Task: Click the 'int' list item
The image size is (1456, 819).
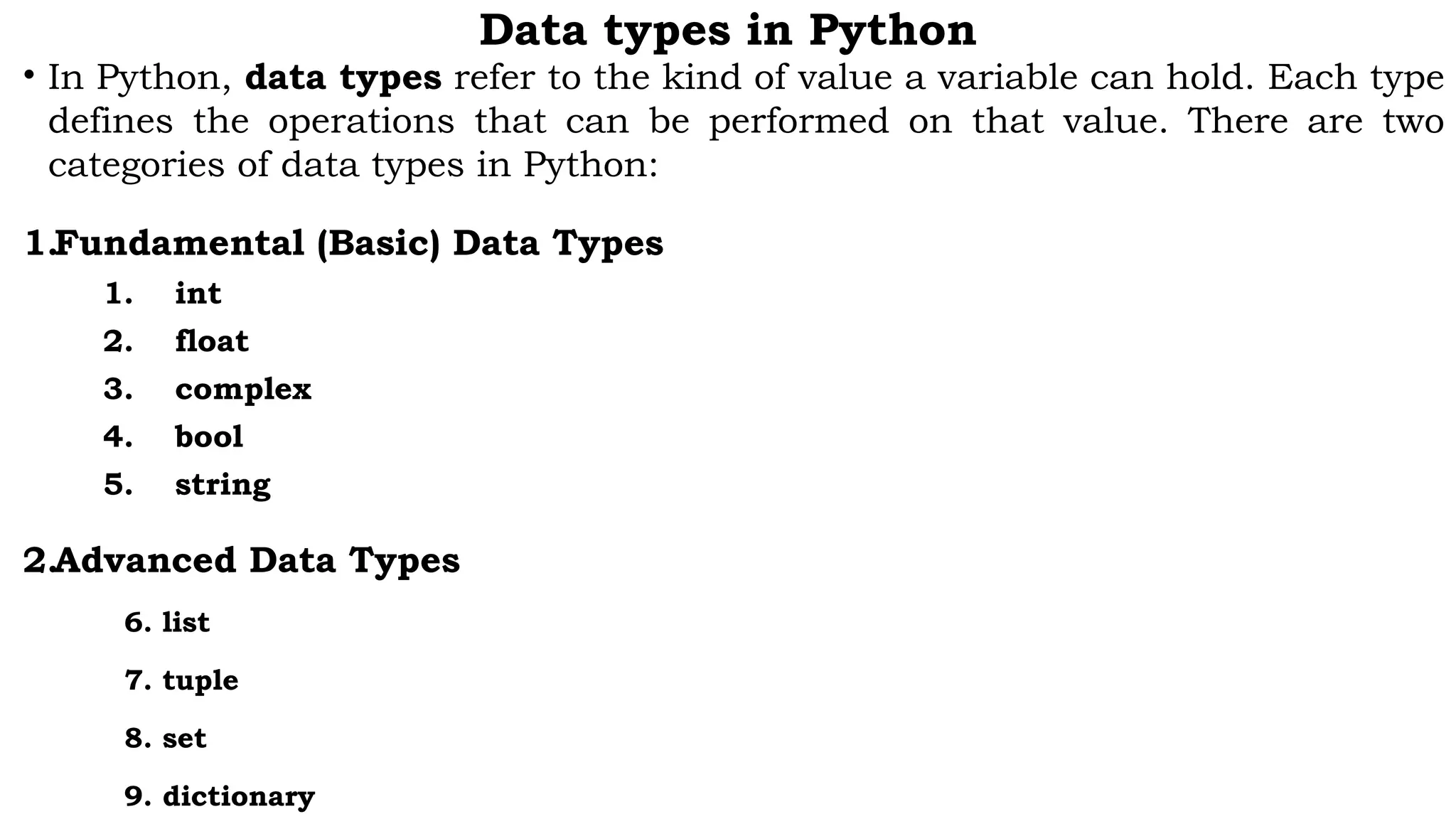Action: pyautogui.click(x=198, y=293)
